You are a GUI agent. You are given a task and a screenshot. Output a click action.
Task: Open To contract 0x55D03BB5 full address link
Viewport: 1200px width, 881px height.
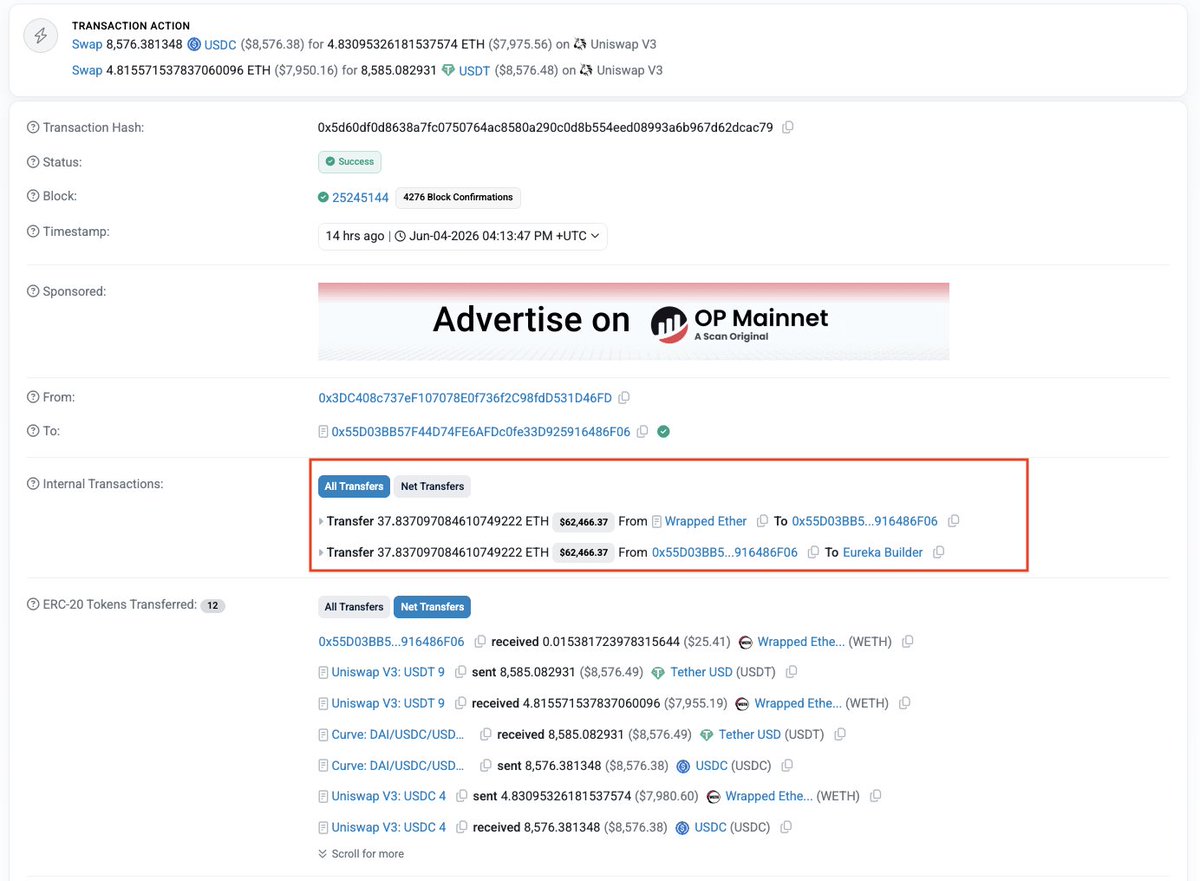(481, 432)
